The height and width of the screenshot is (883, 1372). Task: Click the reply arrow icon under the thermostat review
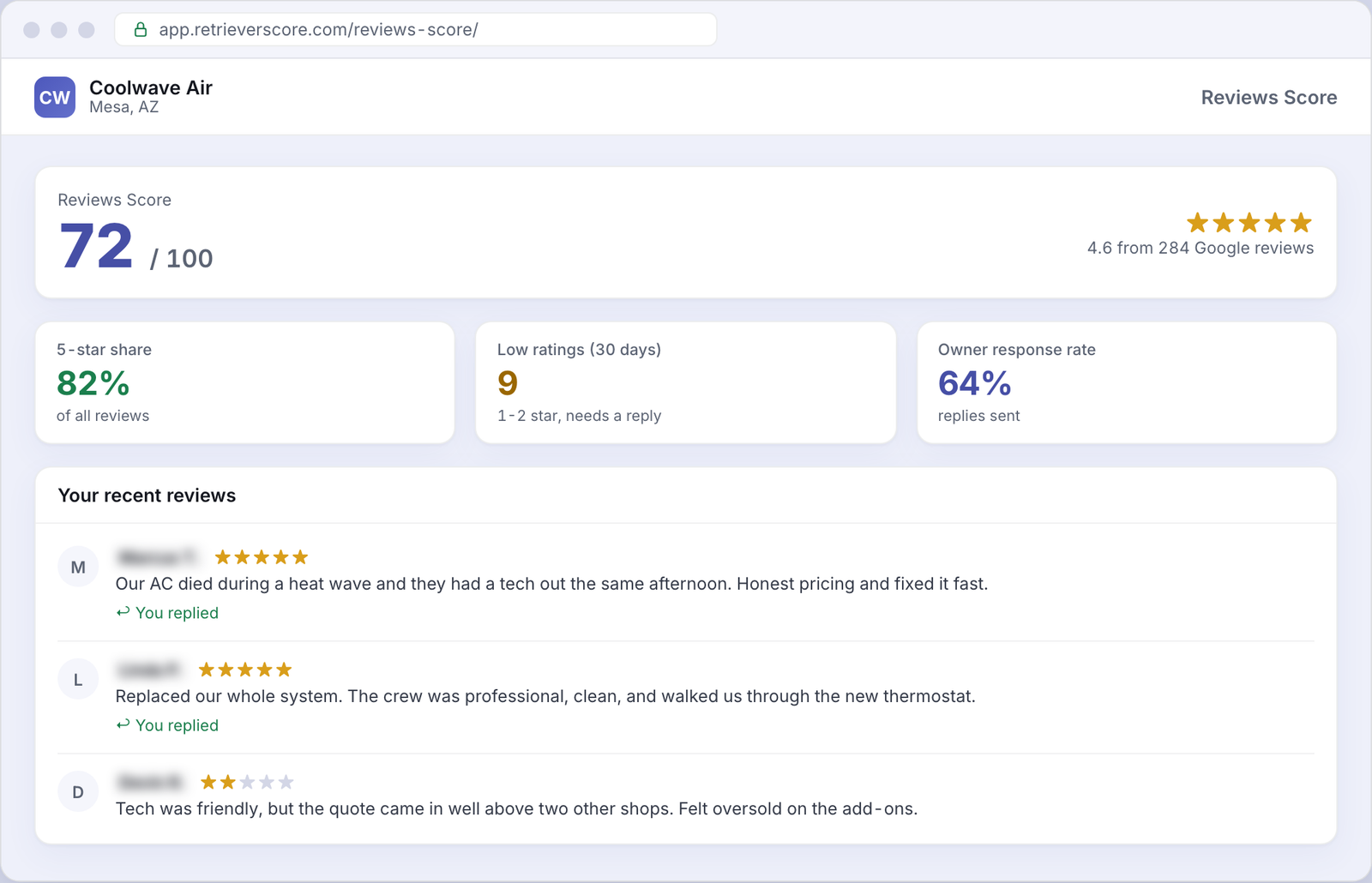tap(123, 724)
